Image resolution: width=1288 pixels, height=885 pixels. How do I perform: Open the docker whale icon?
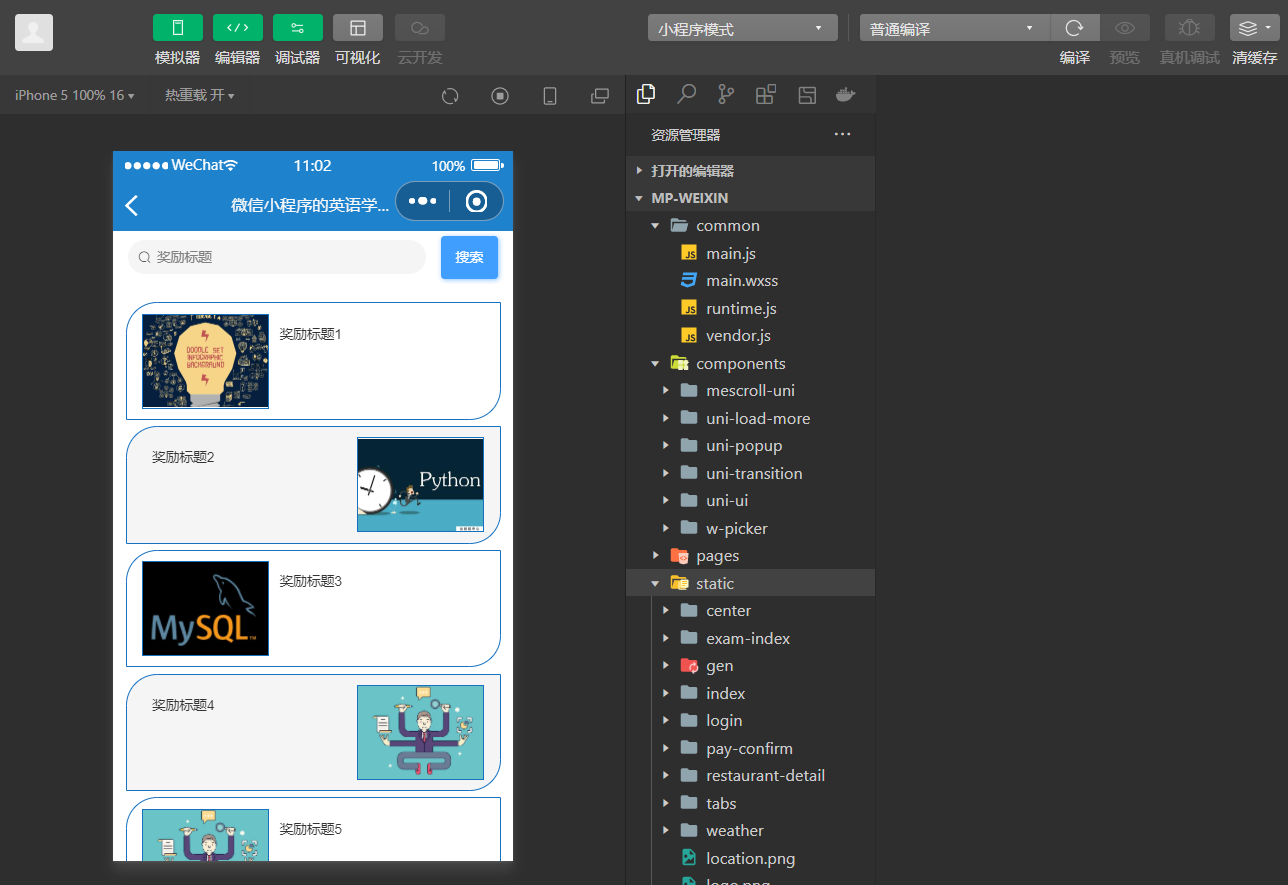click(x=846, y=94)
